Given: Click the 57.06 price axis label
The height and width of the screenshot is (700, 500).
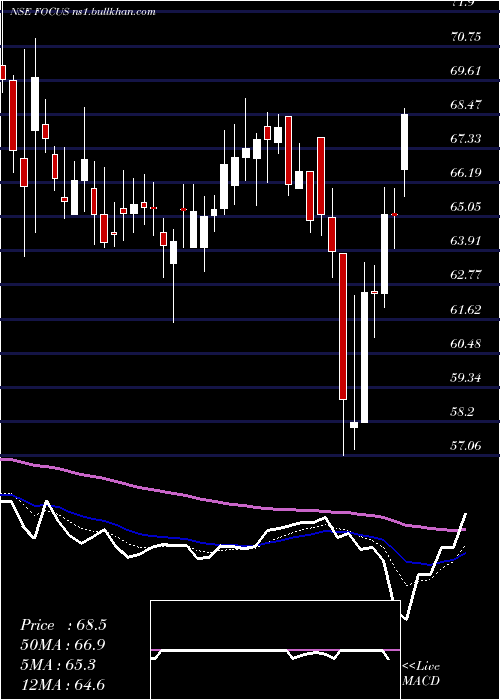Looking at the screenshot, I should pyautogui.click(x=466, y=446).
